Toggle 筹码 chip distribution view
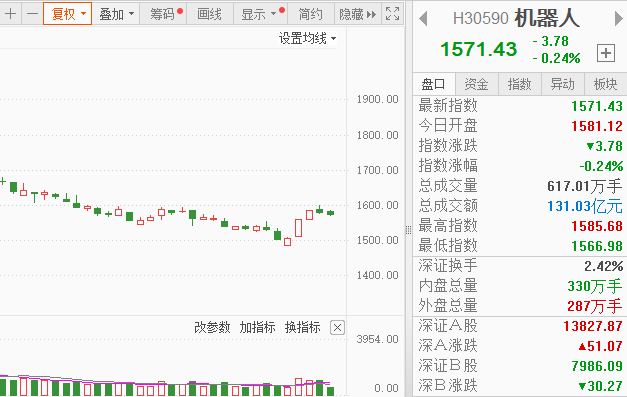 [x=166, y=14]
